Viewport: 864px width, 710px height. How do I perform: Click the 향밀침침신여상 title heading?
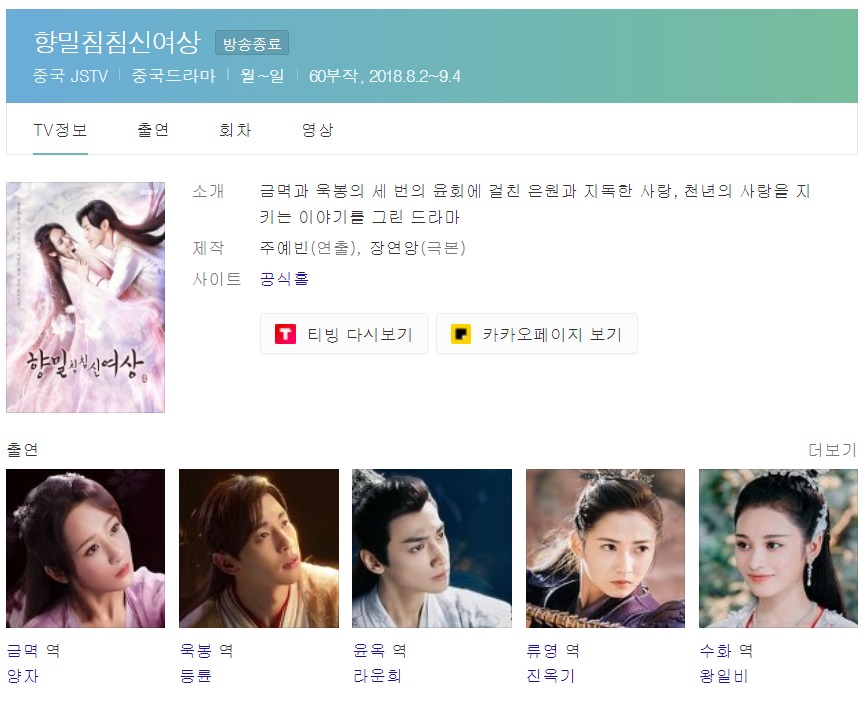tap(117, 42)
